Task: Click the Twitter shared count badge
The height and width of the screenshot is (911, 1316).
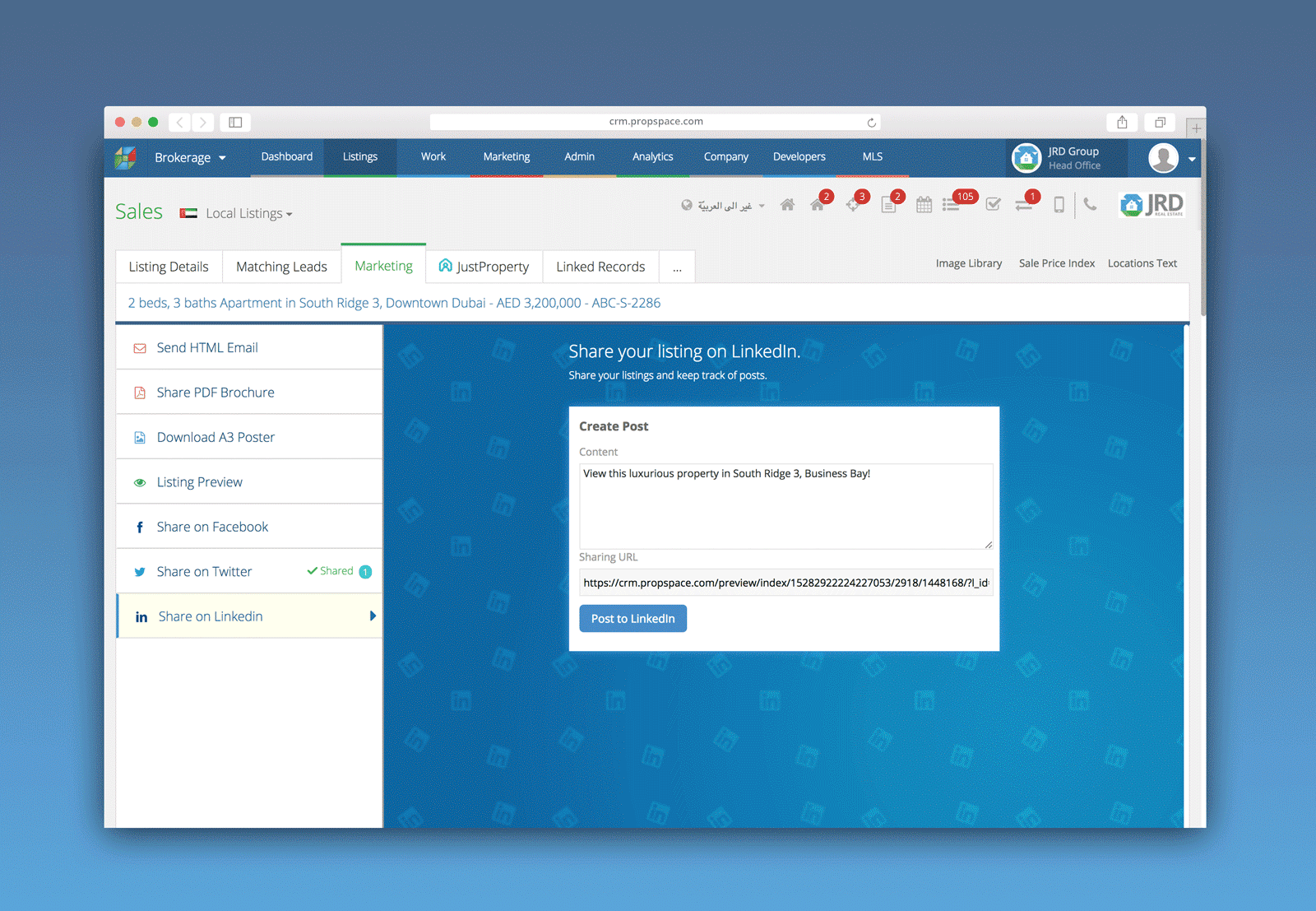Action: point(365,572)
